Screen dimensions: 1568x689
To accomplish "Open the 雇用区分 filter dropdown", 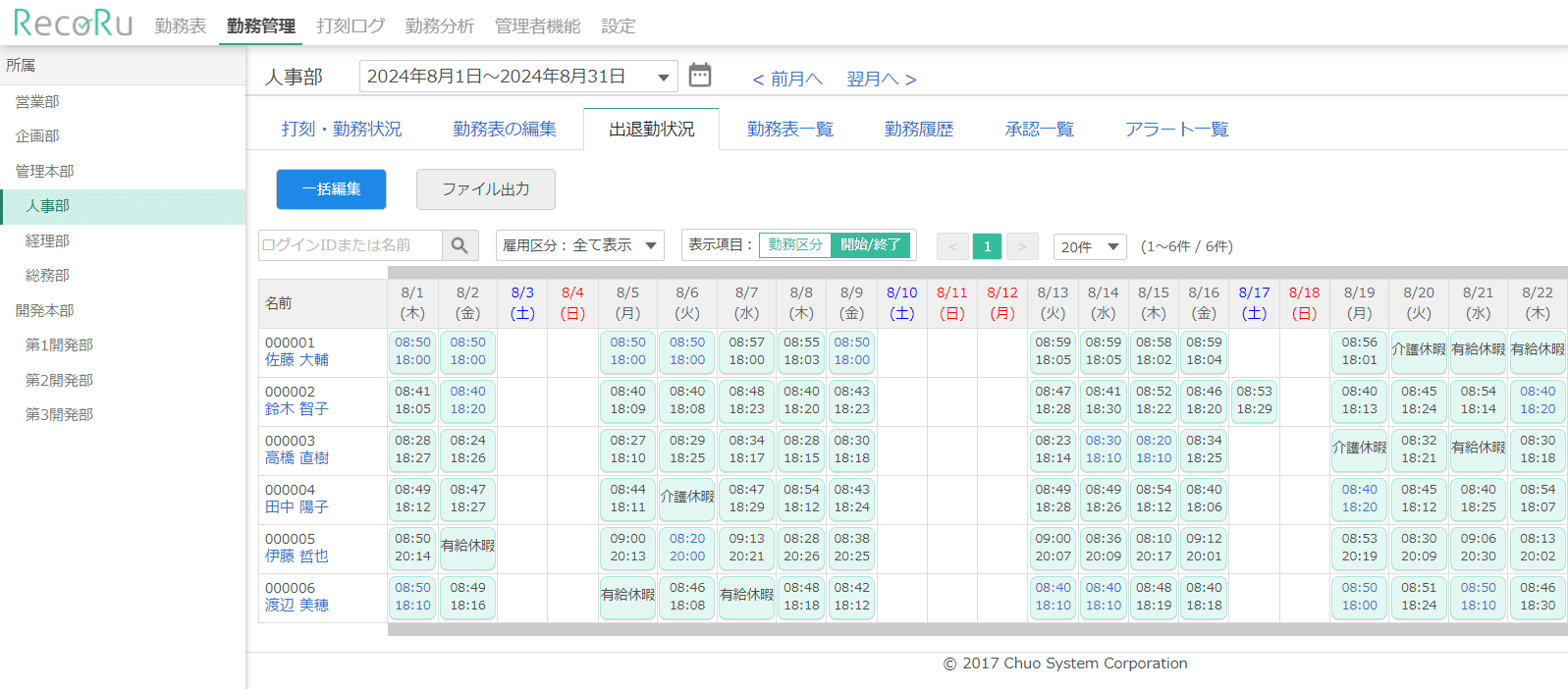I will coord(579,245).
